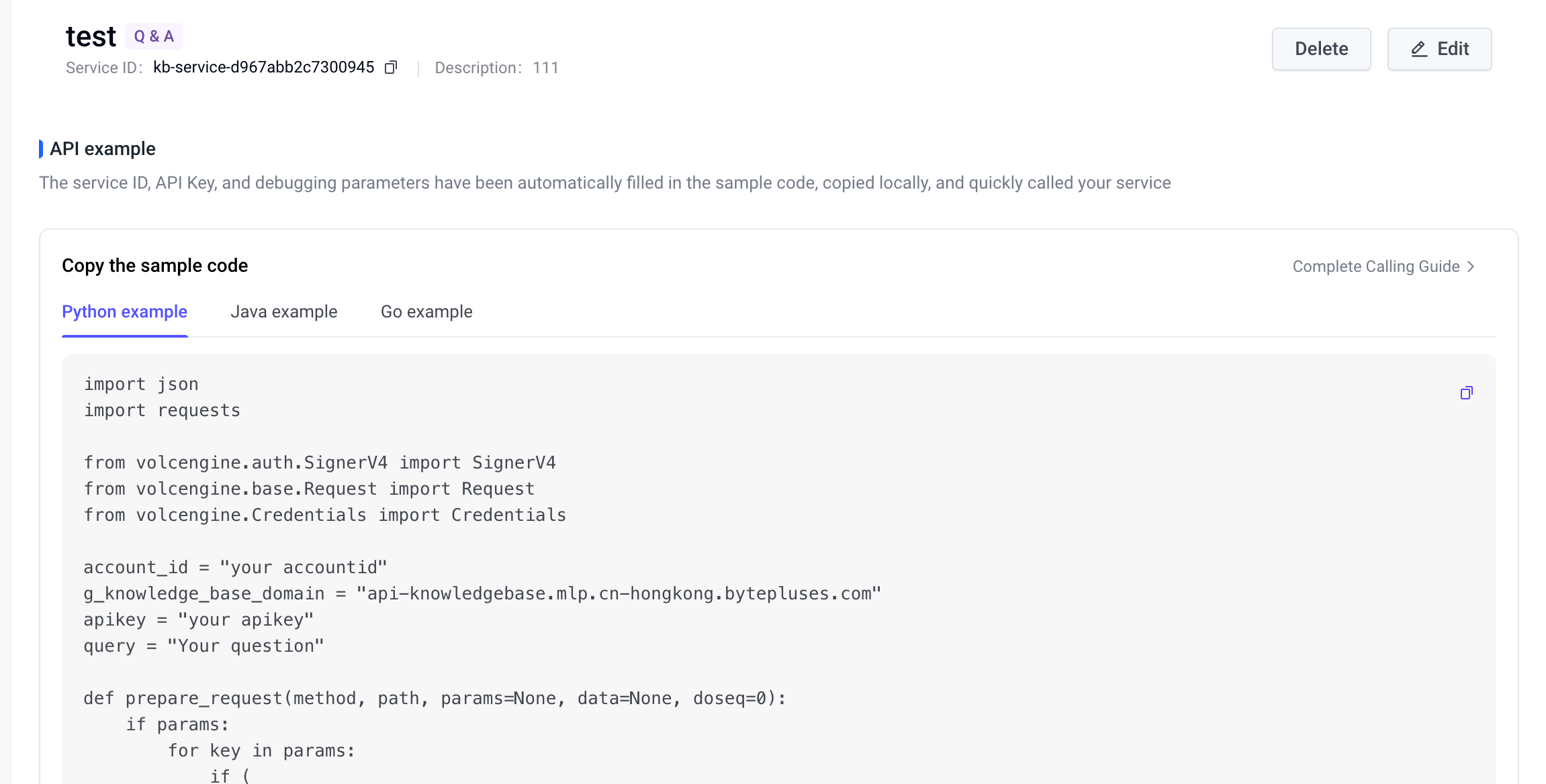This screenshot has width=1546, height=784.
Task: Click the kb-service-d967abb2c7300945 ID text
Action: click(263, 67)
